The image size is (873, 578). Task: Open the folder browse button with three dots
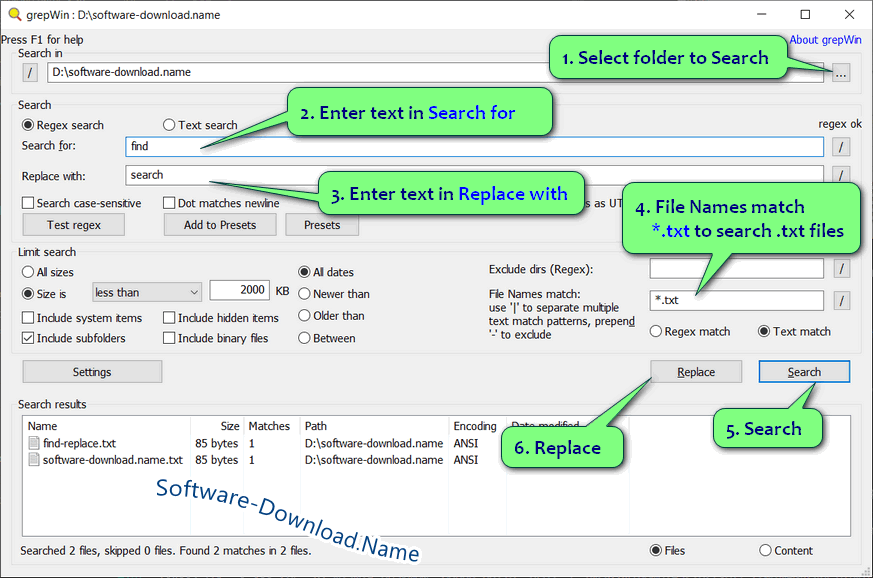click(x=841, y=72)
